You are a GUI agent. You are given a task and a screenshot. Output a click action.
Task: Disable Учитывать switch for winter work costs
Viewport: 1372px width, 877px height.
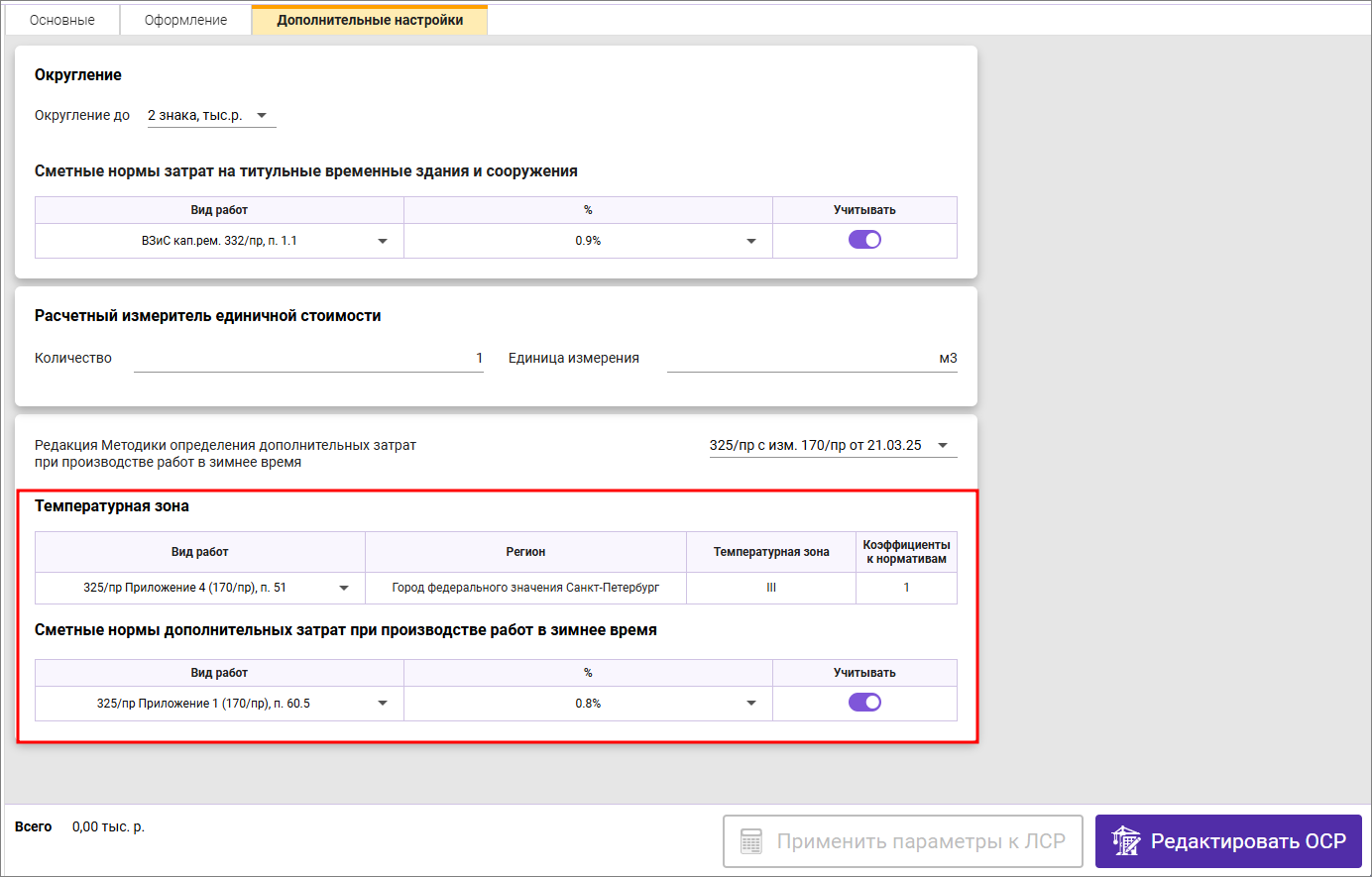[x=864, y=703]
